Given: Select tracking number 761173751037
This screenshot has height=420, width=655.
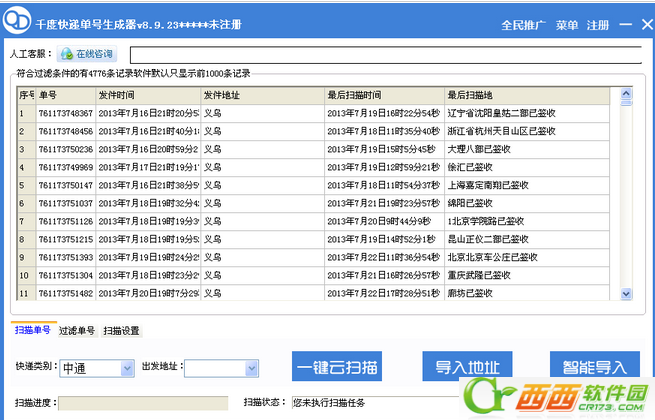Looking at the screenshot, I should click(x=66, y=203).
